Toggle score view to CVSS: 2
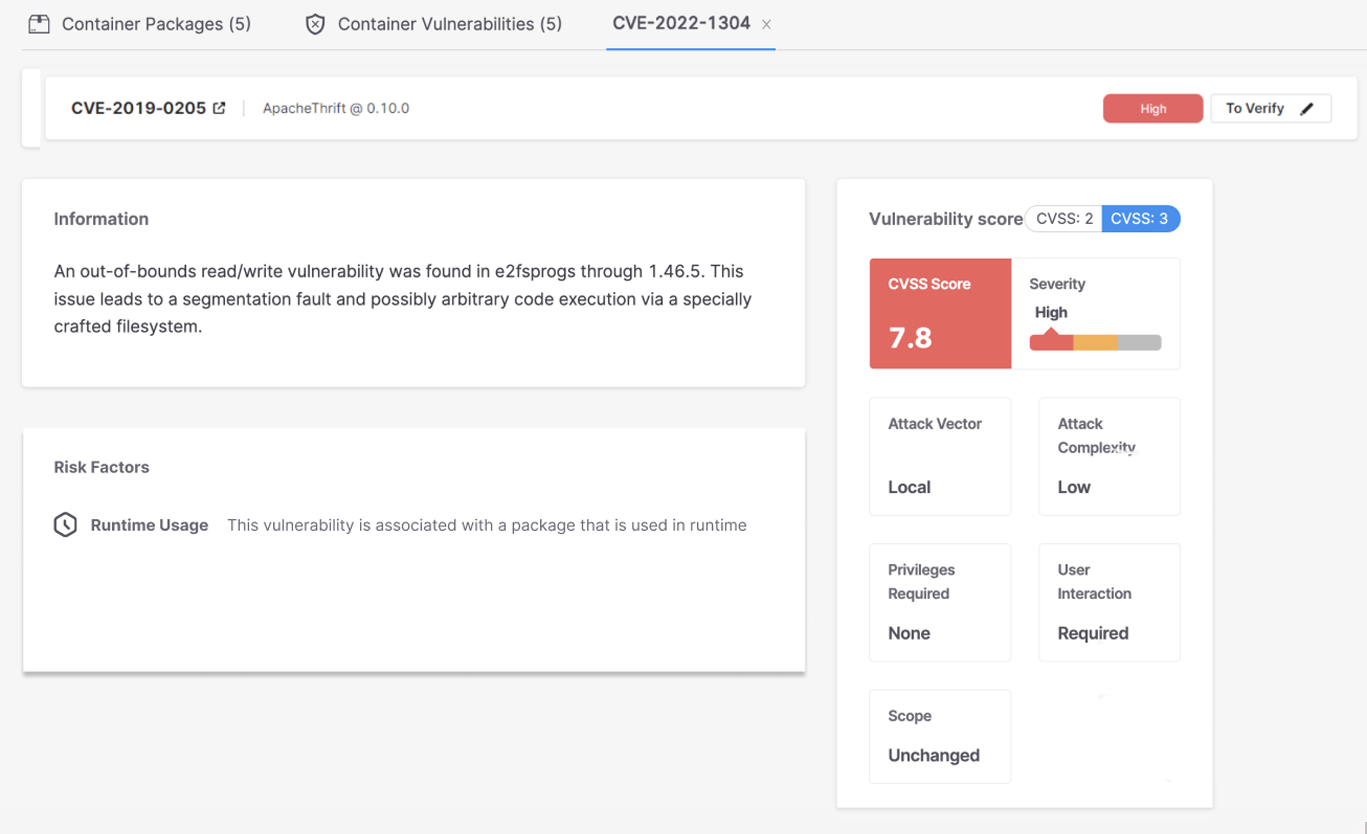1367x834 pixels. pyautogui.click(x=1064, y=219)
